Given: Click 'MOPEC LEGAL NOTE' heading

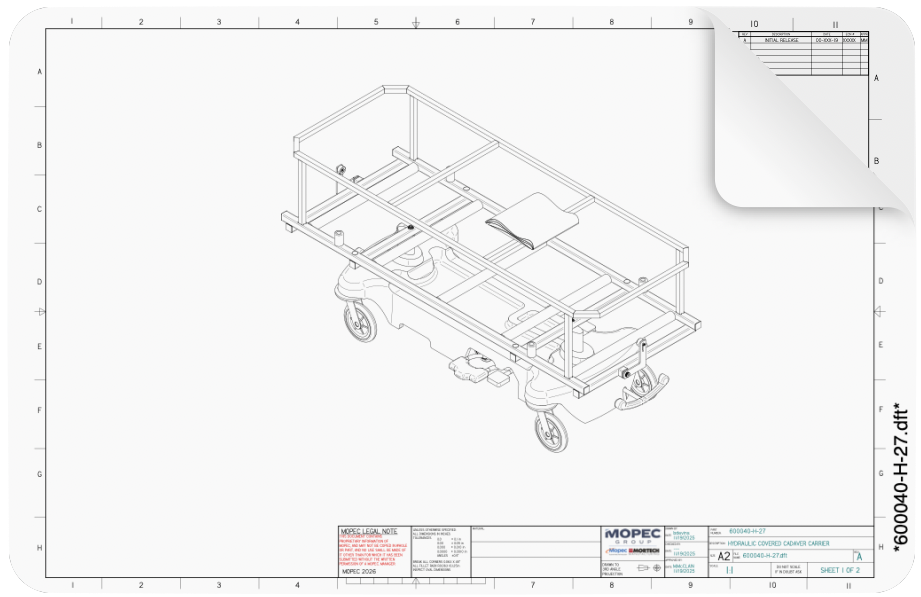Looking at the screenshot, I should click(x=369, y=531).
